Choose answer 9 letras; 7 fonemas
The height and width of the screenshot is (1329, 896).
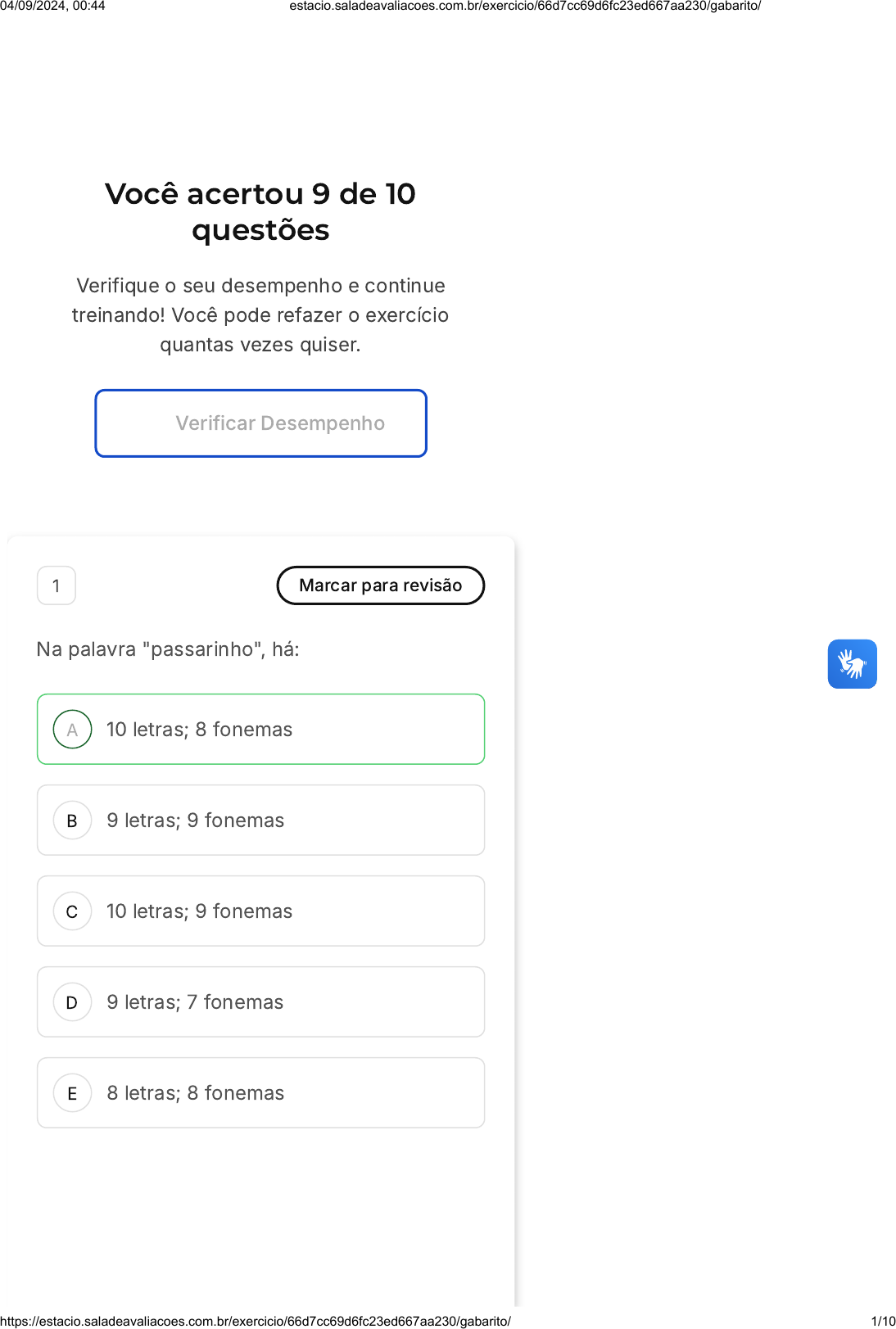coord(261,1002)
